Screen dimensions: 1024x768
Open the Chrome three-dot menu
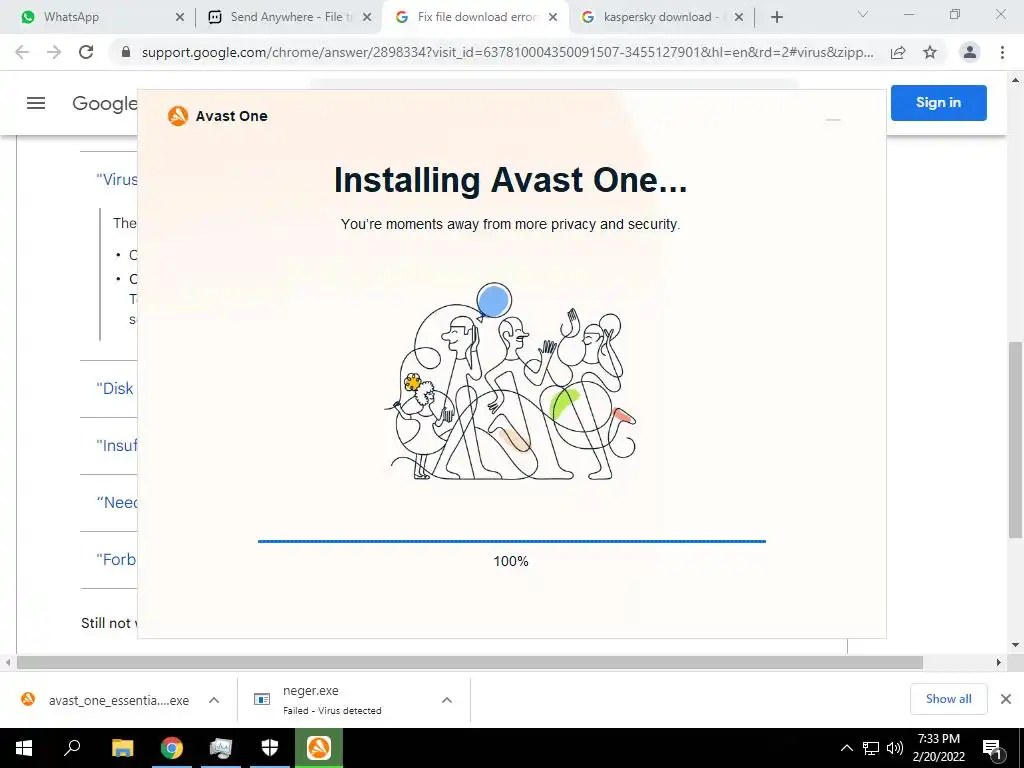point(1002,52)
